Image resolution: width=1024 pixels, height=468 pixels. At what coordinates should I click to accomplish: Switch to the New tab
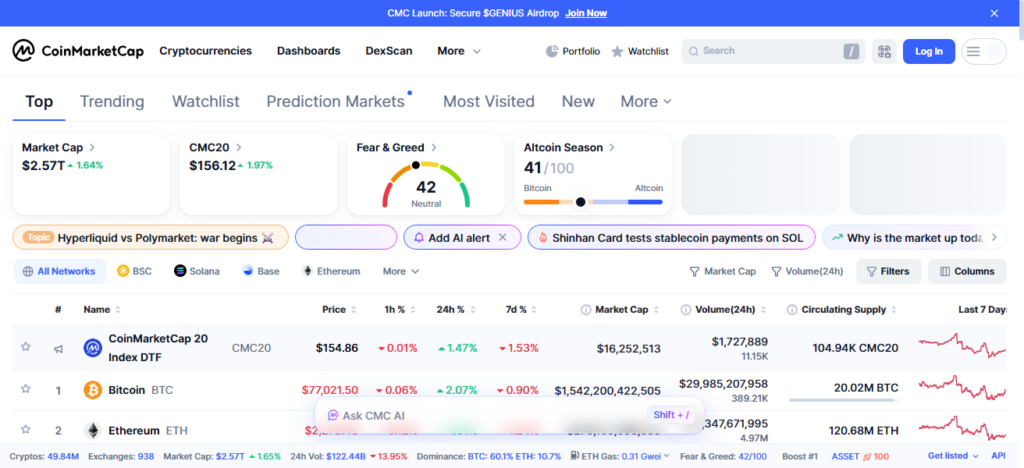tap(578, 102)
